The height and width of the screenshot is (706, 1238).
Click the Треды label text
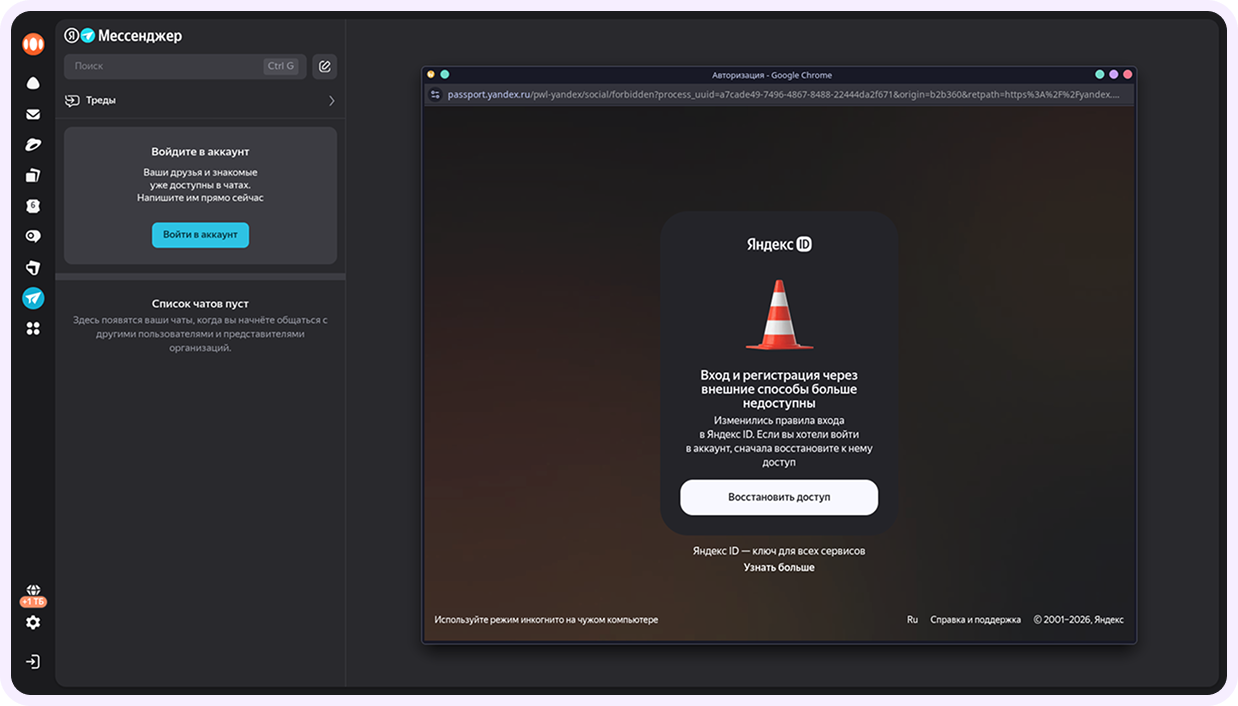point(101,100)
